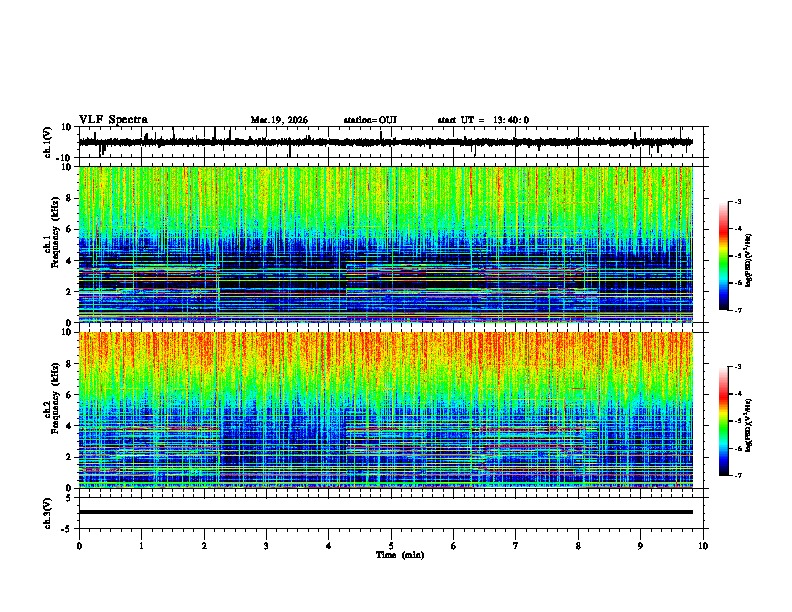Click time axis tick label "8"
This screenshot has height=612, width=792.
pos(578,546)
